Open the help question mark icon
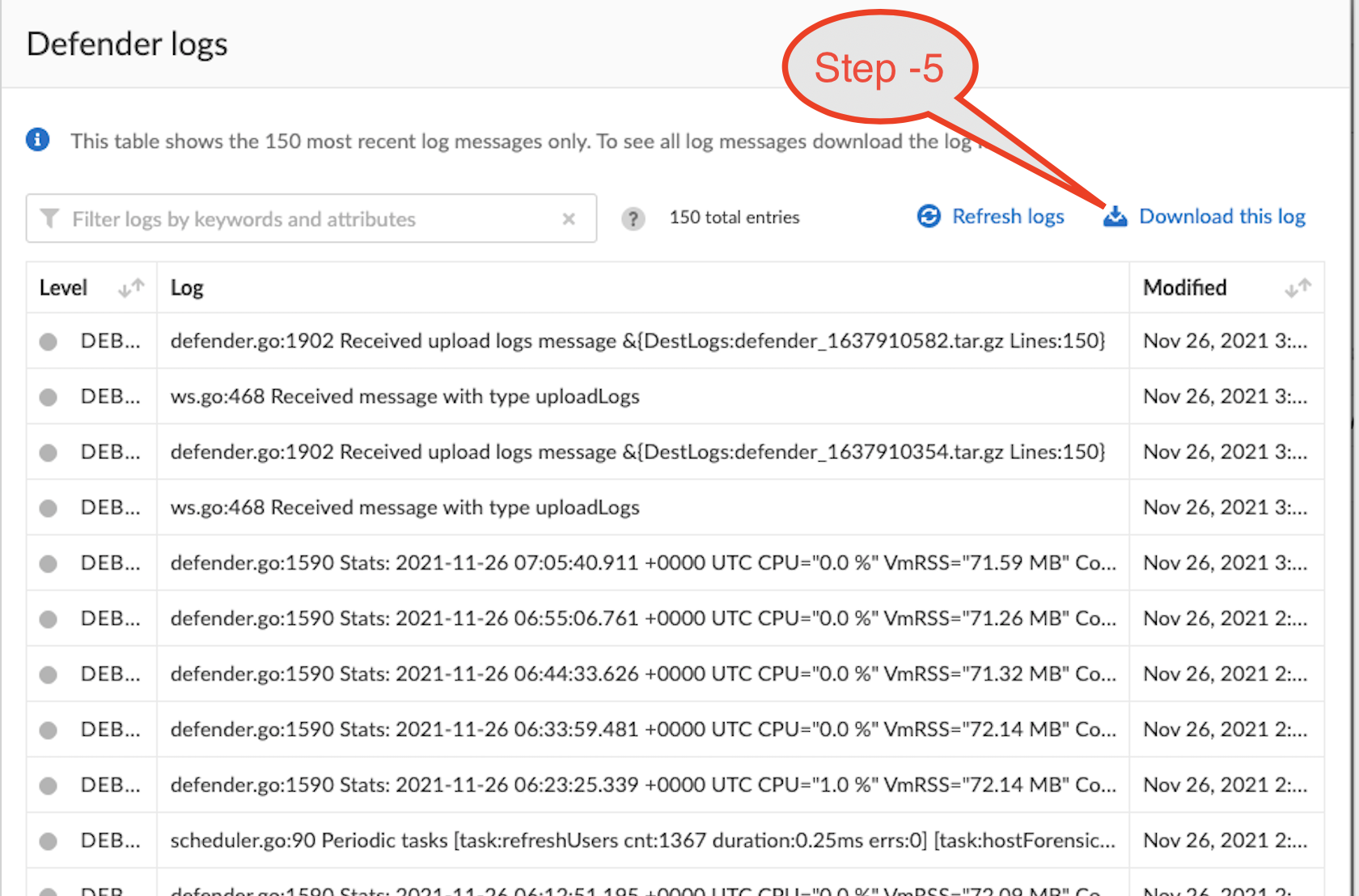The image size is (1359, 896). (x=633, y=218)
